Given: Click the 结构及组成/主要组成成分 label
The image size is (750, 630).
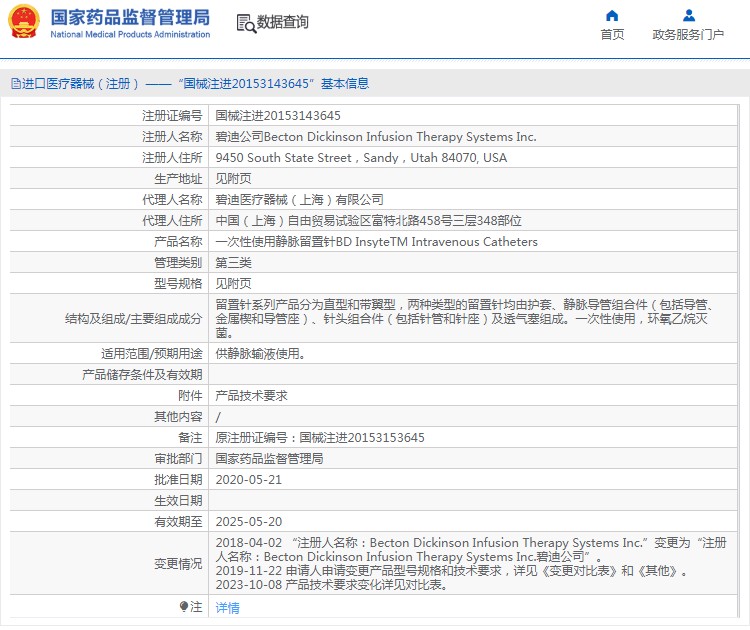Looking at the screenshot, I should tap(133, 319).
